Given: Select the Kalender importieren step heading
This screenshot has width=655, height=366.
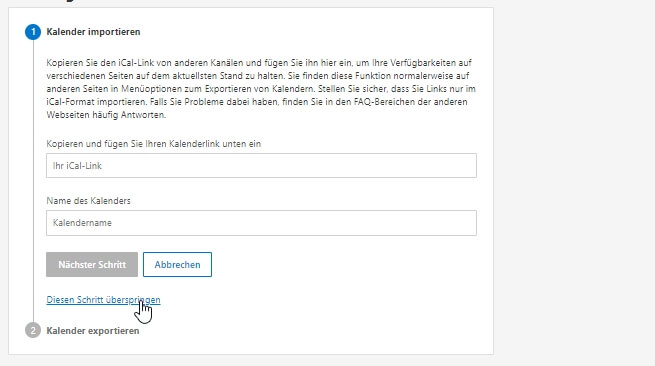Looking at the screenshot, I should point(93,32).
